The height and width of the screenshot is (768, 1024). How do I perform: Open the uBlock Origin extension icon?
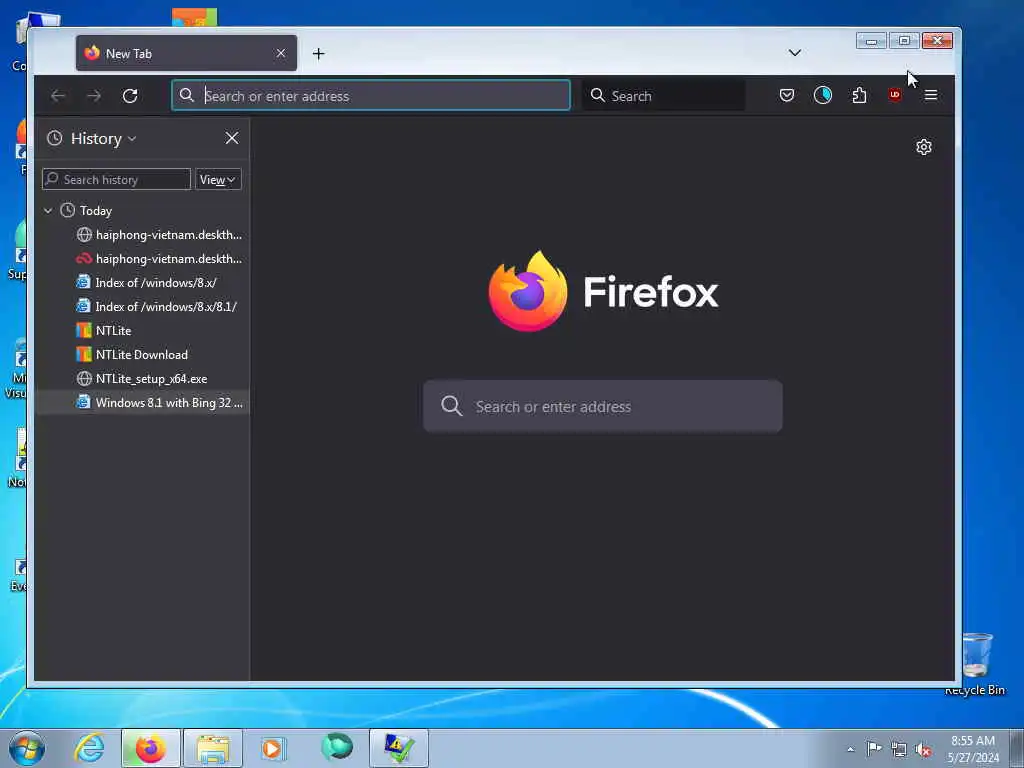895,95
